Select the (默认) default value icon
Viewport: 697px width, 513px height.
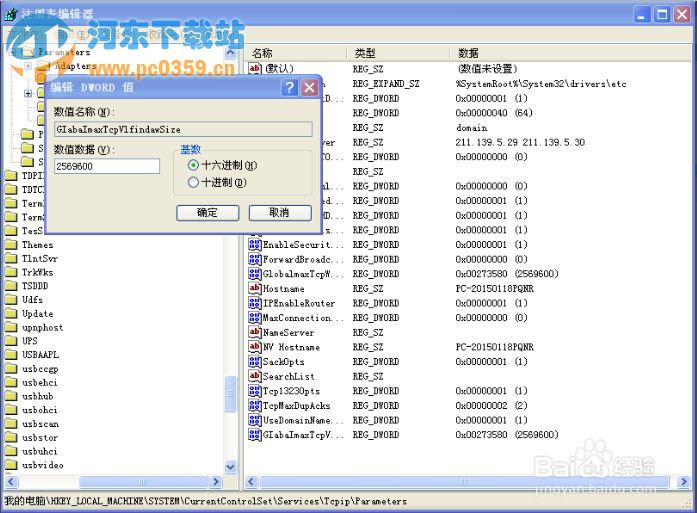[255, 68]
